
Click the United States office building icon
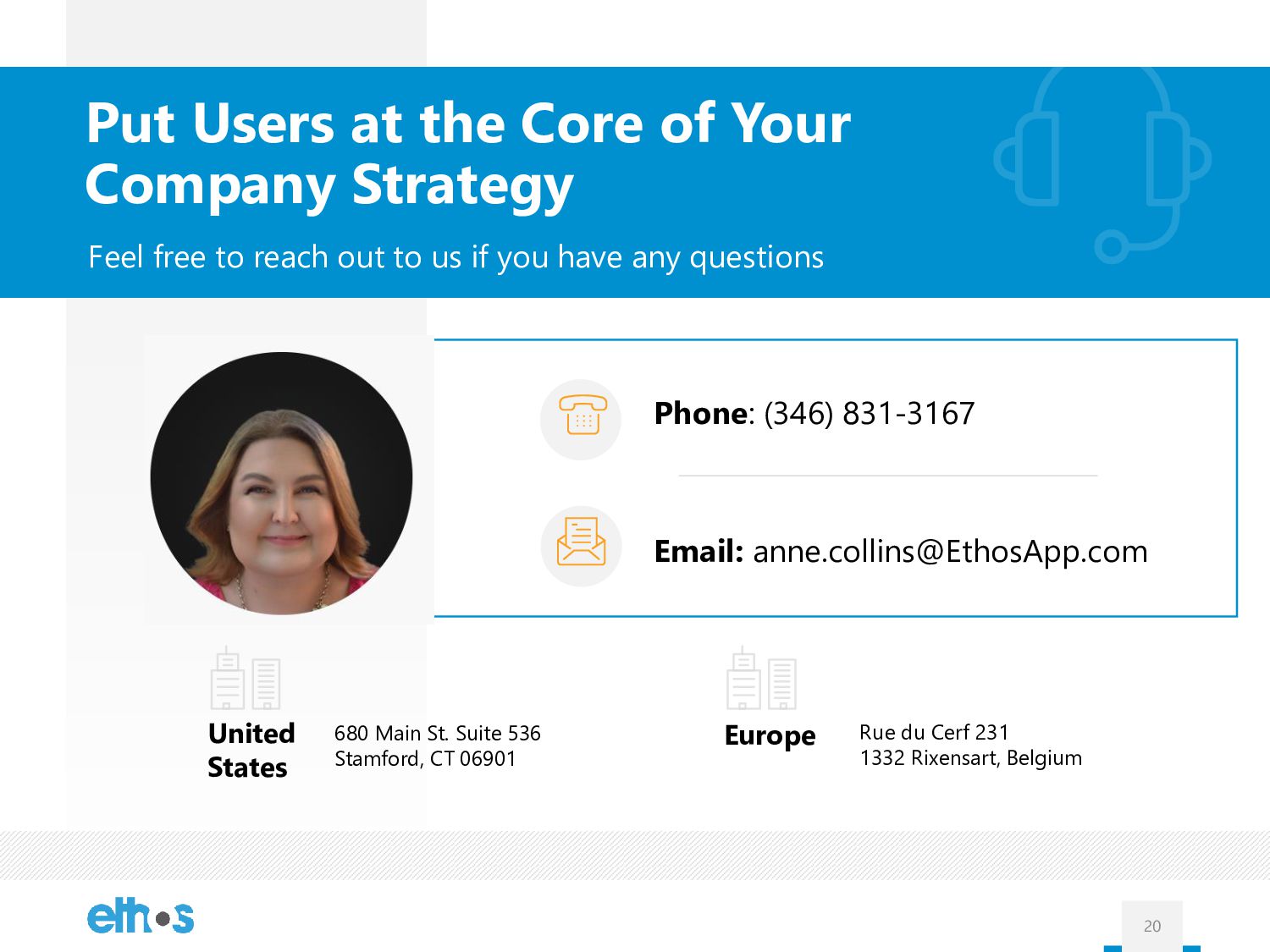246,679
